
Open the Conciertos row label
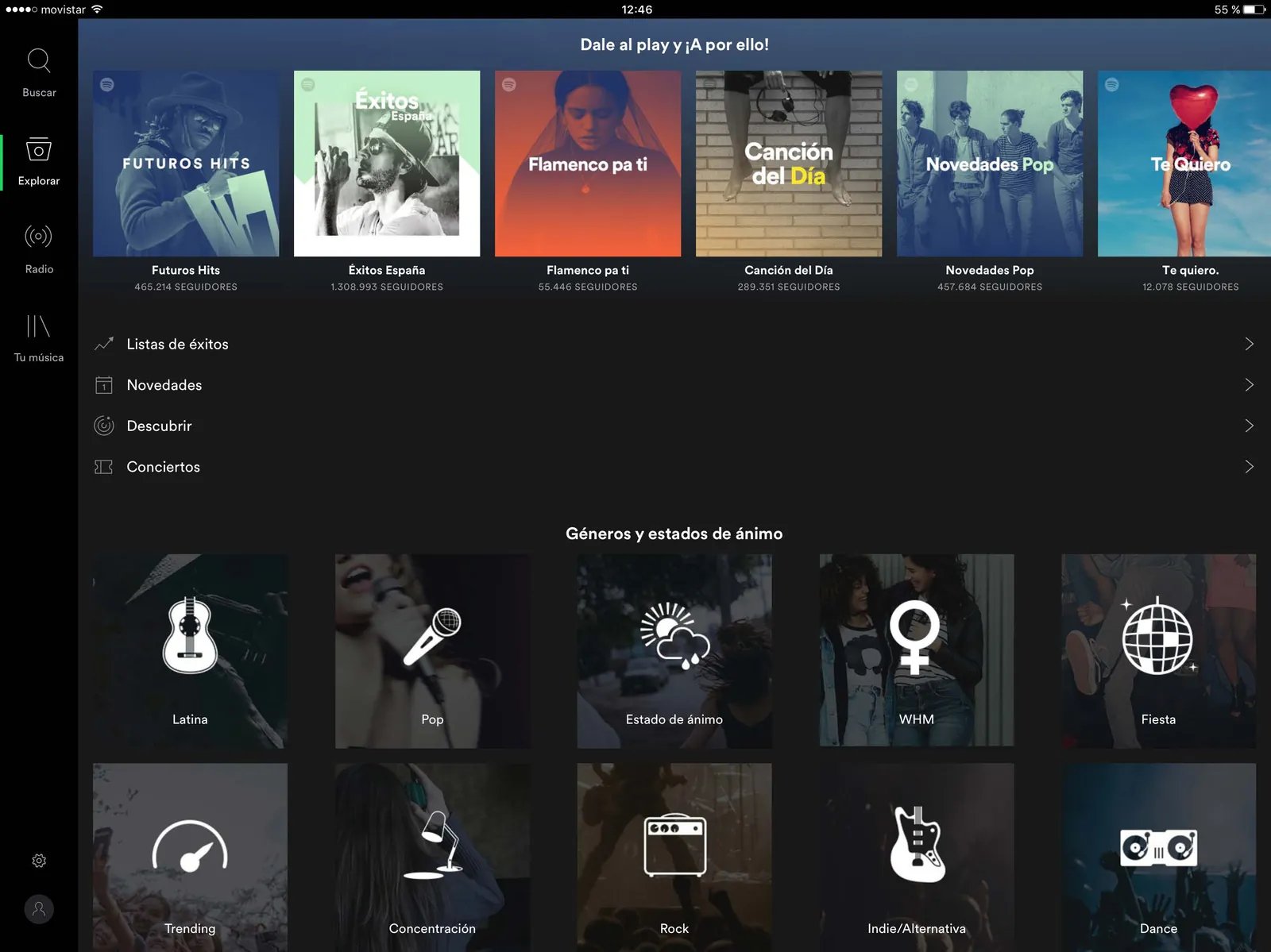(163, 467)
